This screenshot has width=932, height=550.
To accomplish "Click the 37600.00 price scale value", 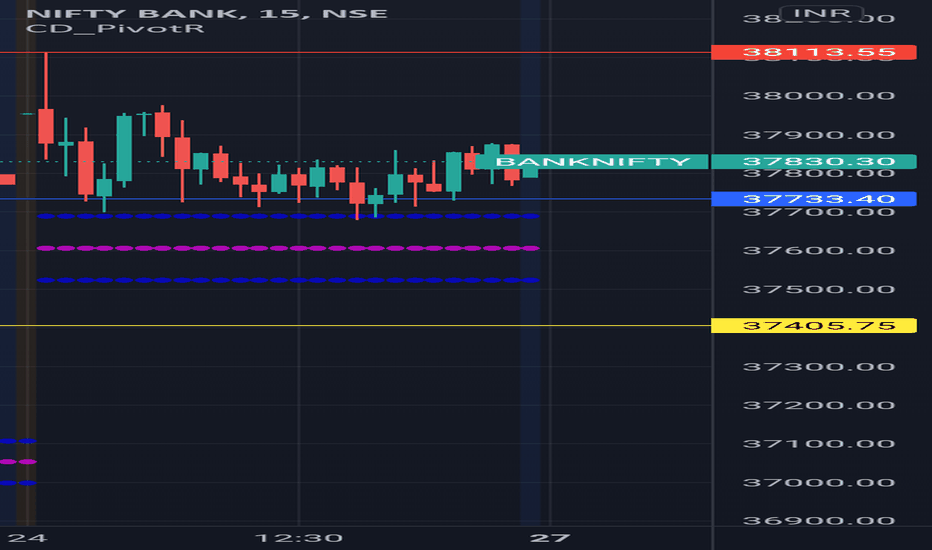I will pos(819,250).
